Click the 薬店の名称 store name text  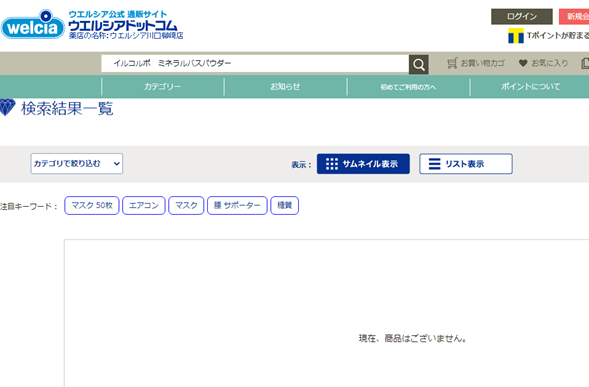pyautogui.click(x=126, y=36)
